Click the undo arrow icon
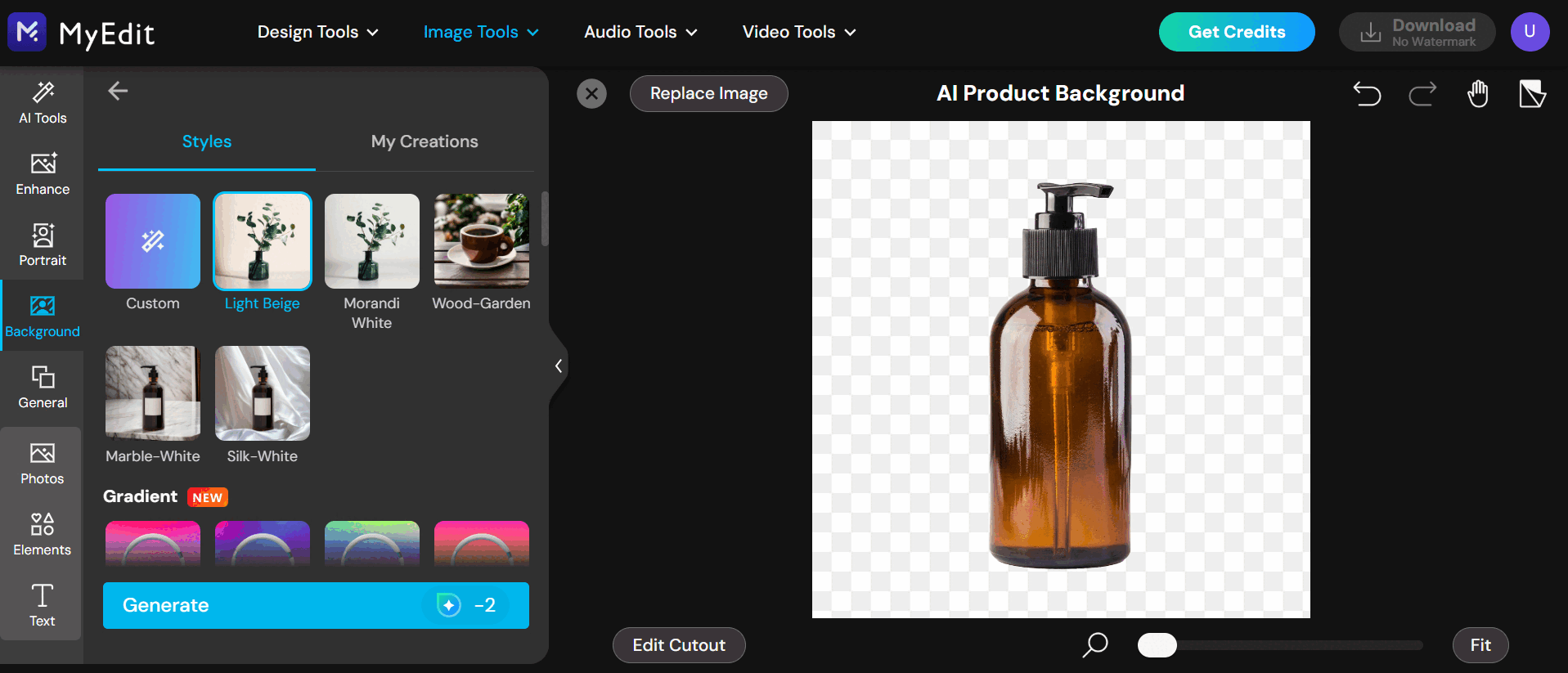Image resolution: width=1568 pixels, height=673 pixels. 1367,94
